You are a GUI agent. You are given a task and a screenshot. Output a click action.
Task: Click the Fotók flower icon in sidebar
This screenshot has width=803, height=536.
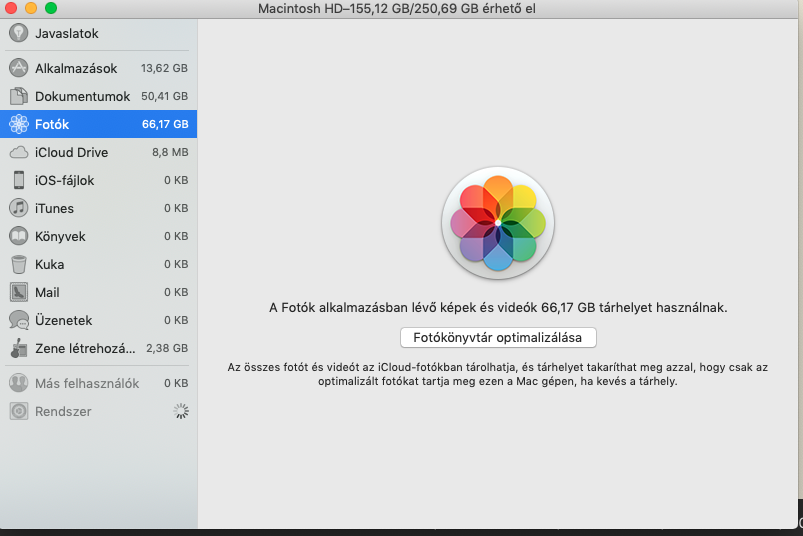coord(18,124)
